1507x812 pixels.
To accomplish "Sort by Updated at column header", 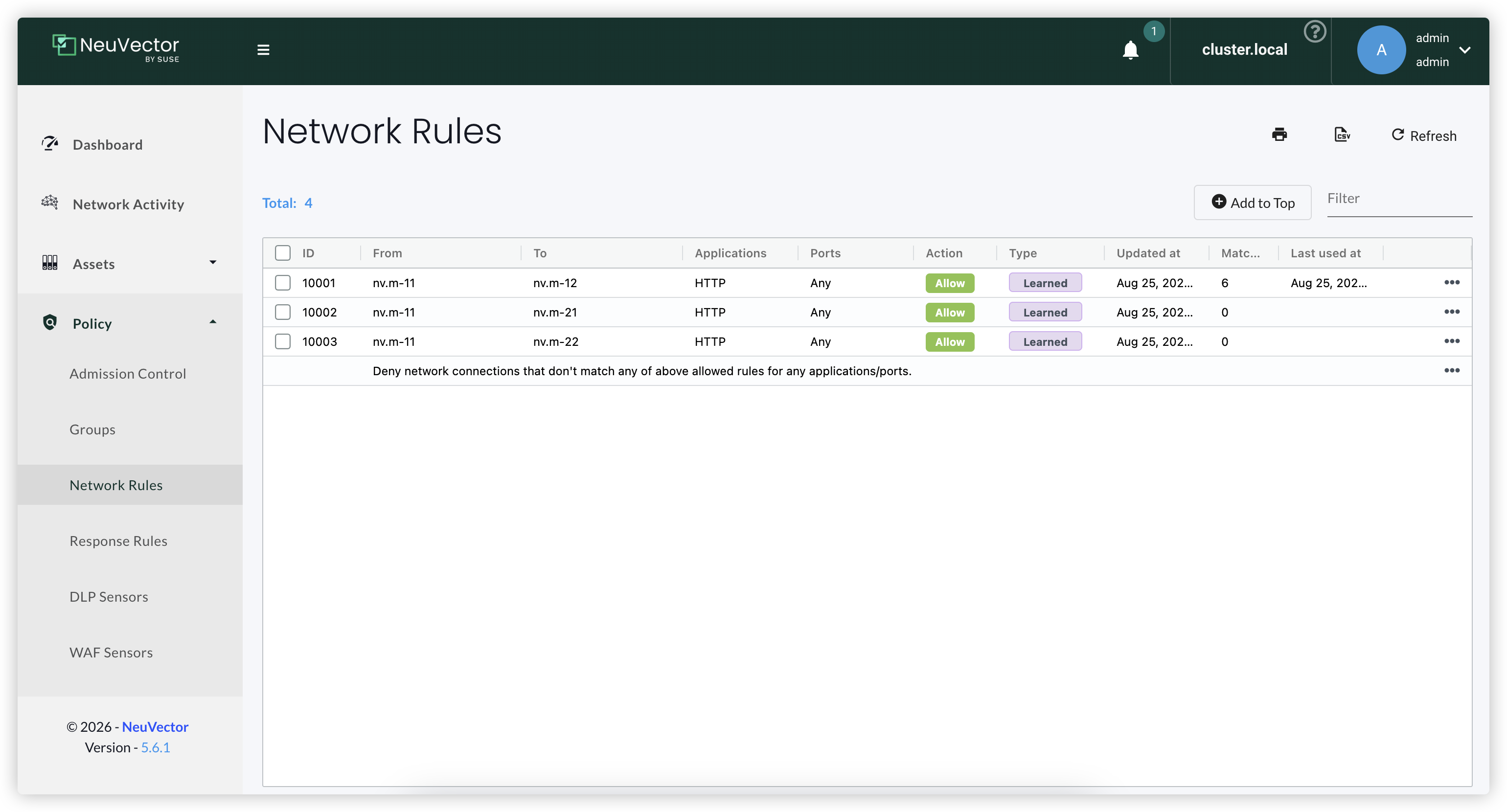I will click(1148, 253).
